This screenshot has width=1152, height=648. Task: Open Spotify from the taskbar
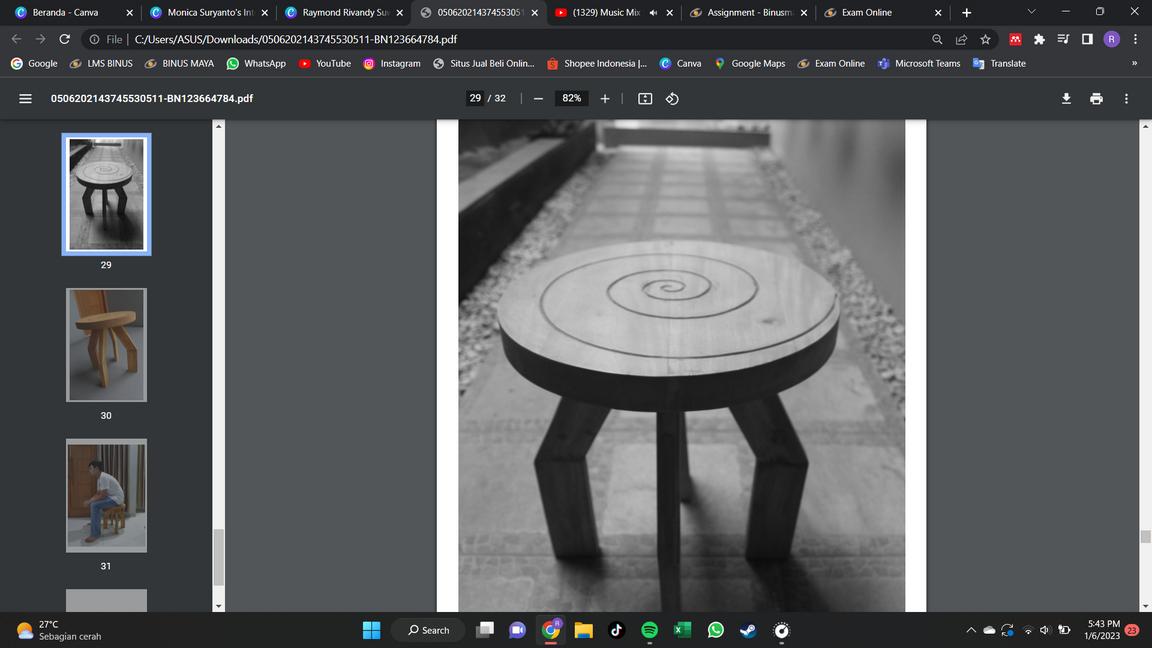[x=649, y=630]
